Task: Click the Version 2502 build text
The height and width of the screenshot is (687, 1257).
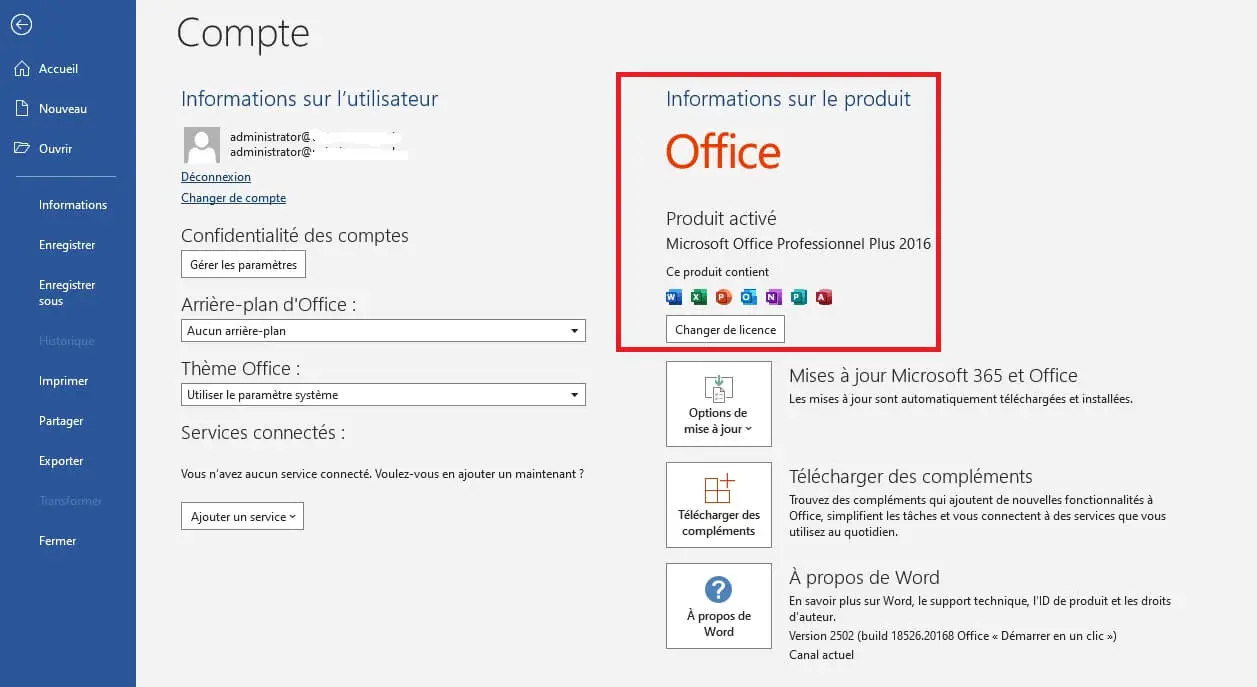Action: pyautogui.click(x=952, y=636)
